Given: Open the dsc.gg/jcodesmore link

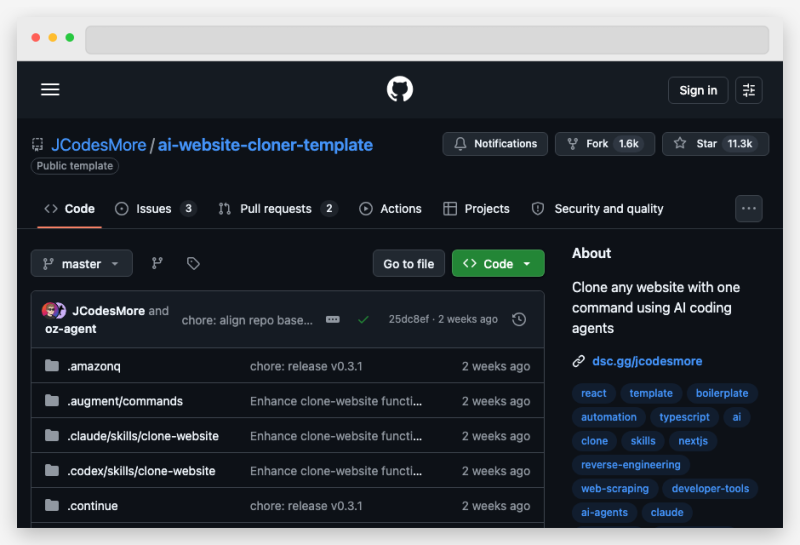Looking at the screenshot, I should coord(647,361).
